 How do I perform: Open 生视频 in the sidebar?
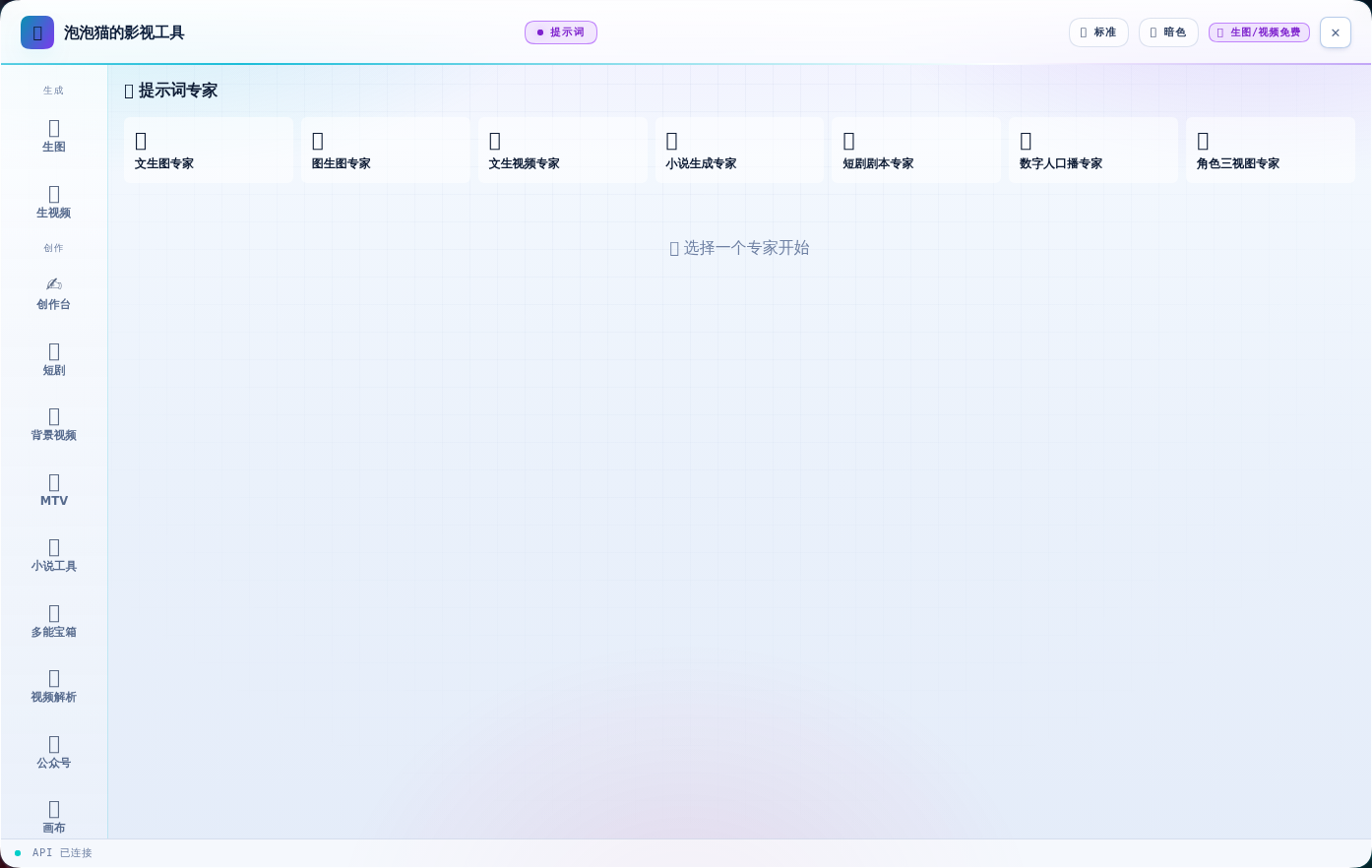pos(54,202)
